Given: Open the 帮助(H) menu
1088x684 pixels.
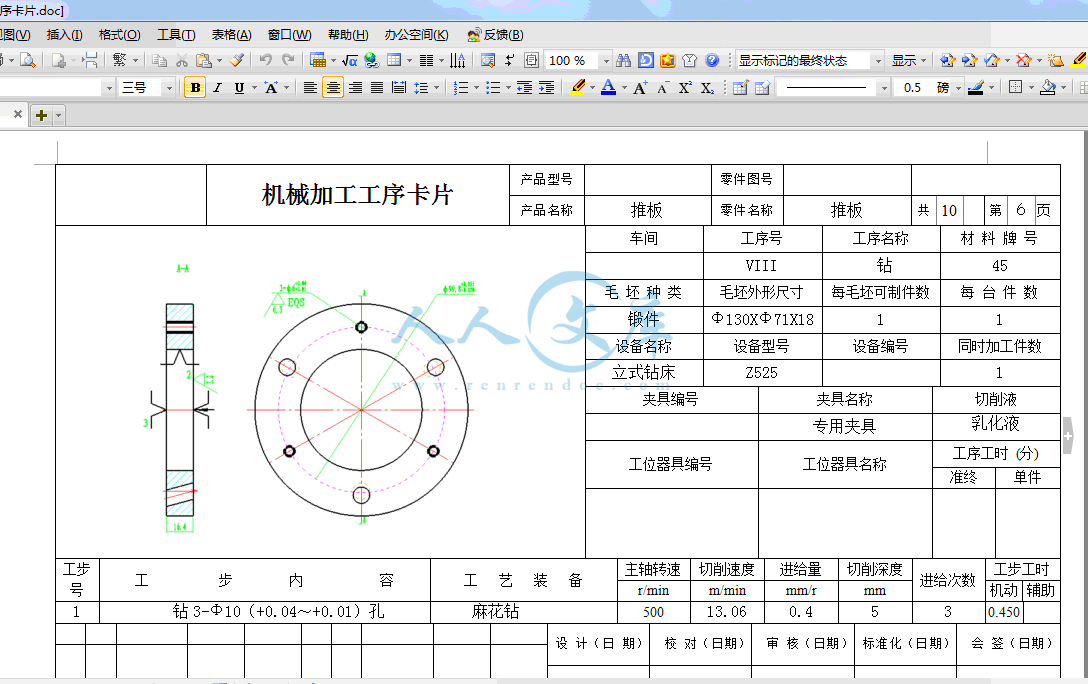Looking at the screenshot, I should pyautogui.click(x=348, y=35).
